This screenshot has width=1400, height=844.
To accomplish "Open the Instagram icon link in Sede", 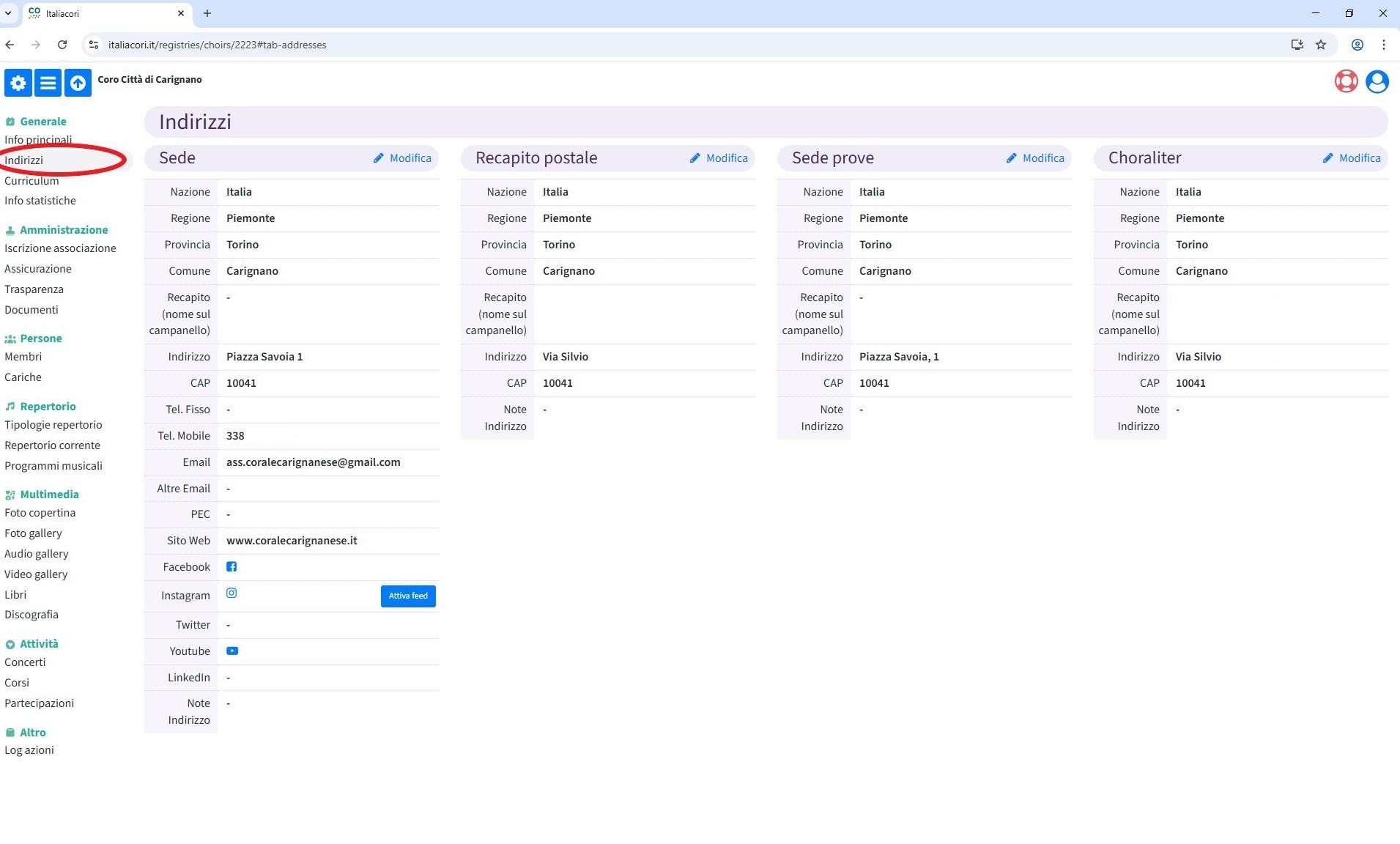I will pos(232,593).
